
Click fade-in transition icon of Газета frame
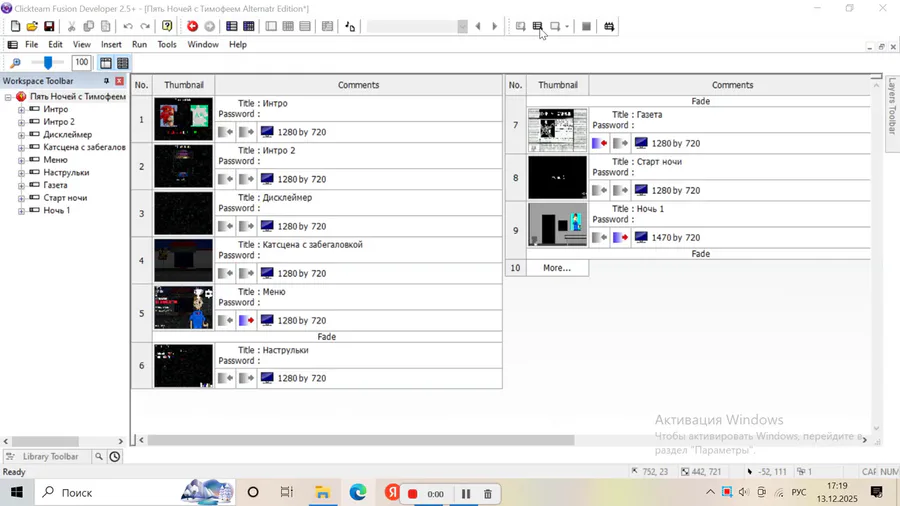(x=600, y=143)
